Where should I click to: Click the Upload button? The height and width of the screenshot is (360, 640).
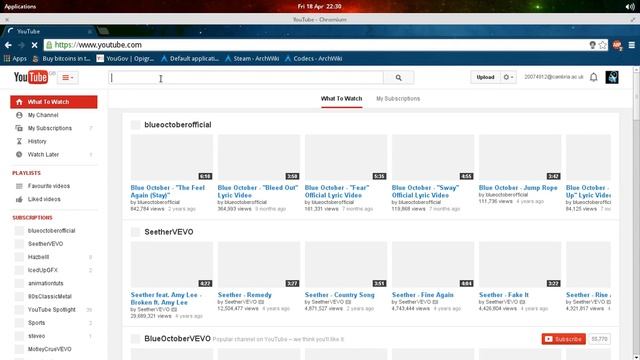click(x=485, y=77)
